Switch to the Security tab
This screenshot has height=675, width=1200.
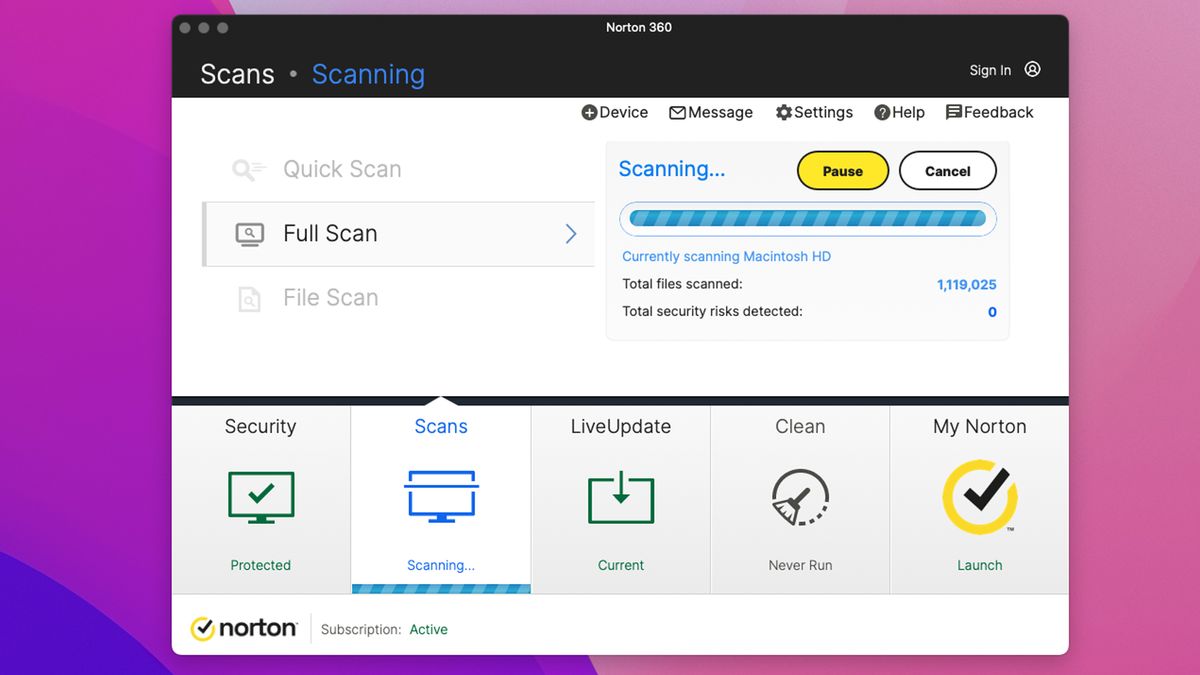(260, 426)
